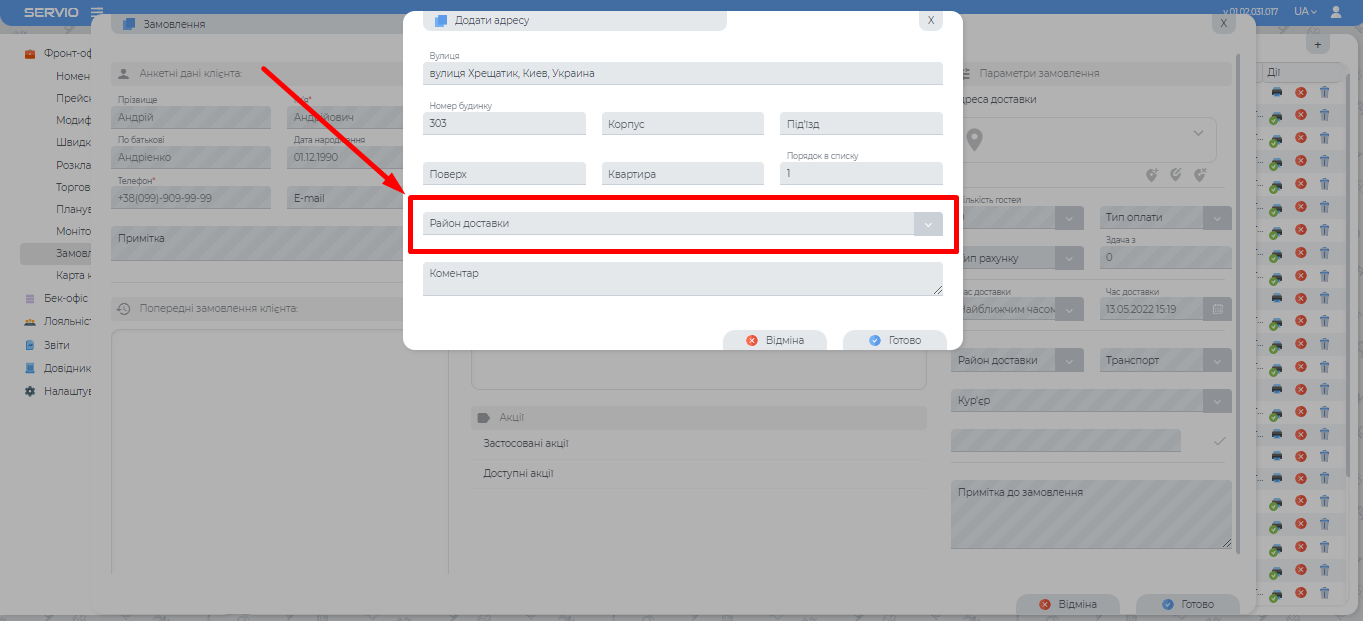This screenshot has width=1363, height=621.
Task: Click the checkmark icon beside the empty striped field
Action: [1219, 441]
